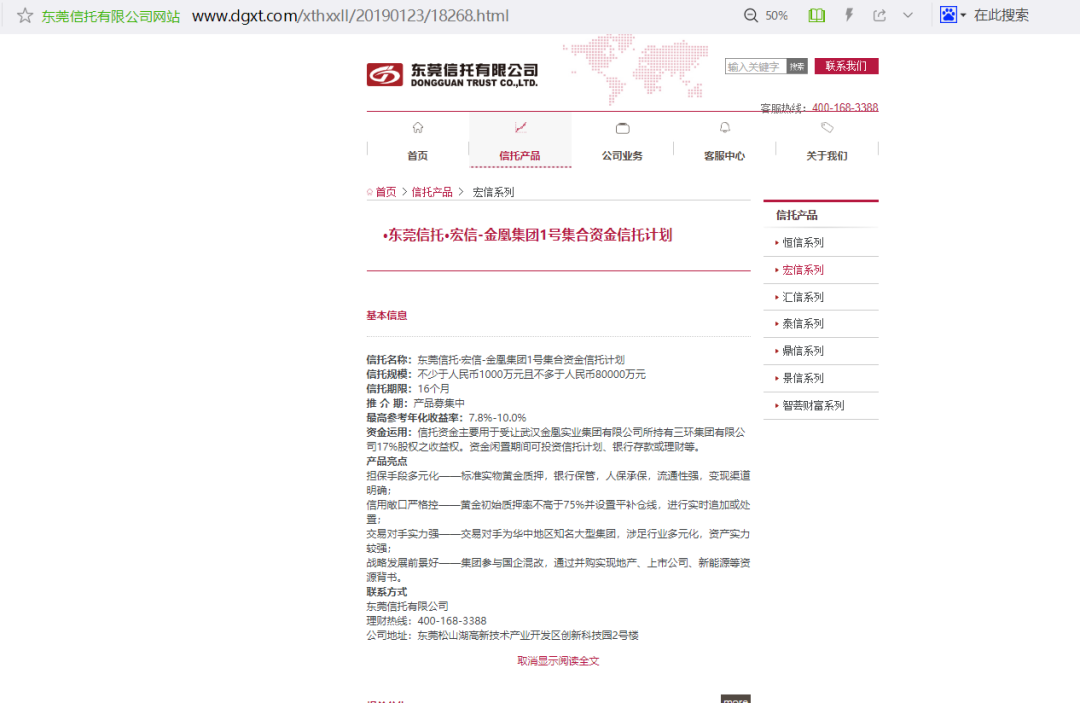Click the bell icon above 客服中心

point(725,127)
